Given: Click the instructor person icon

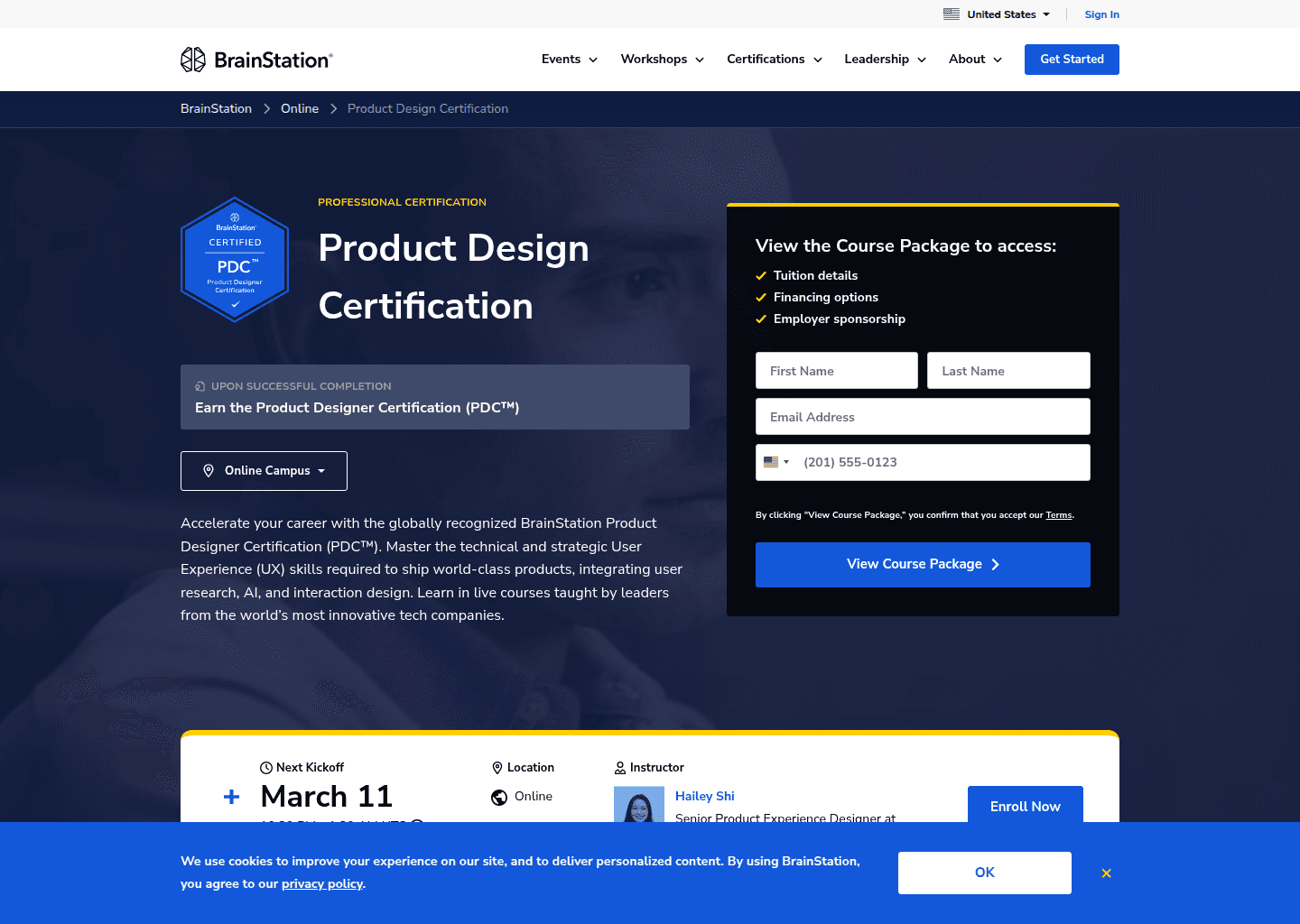Looking at the screenshot, I should 620,767.
